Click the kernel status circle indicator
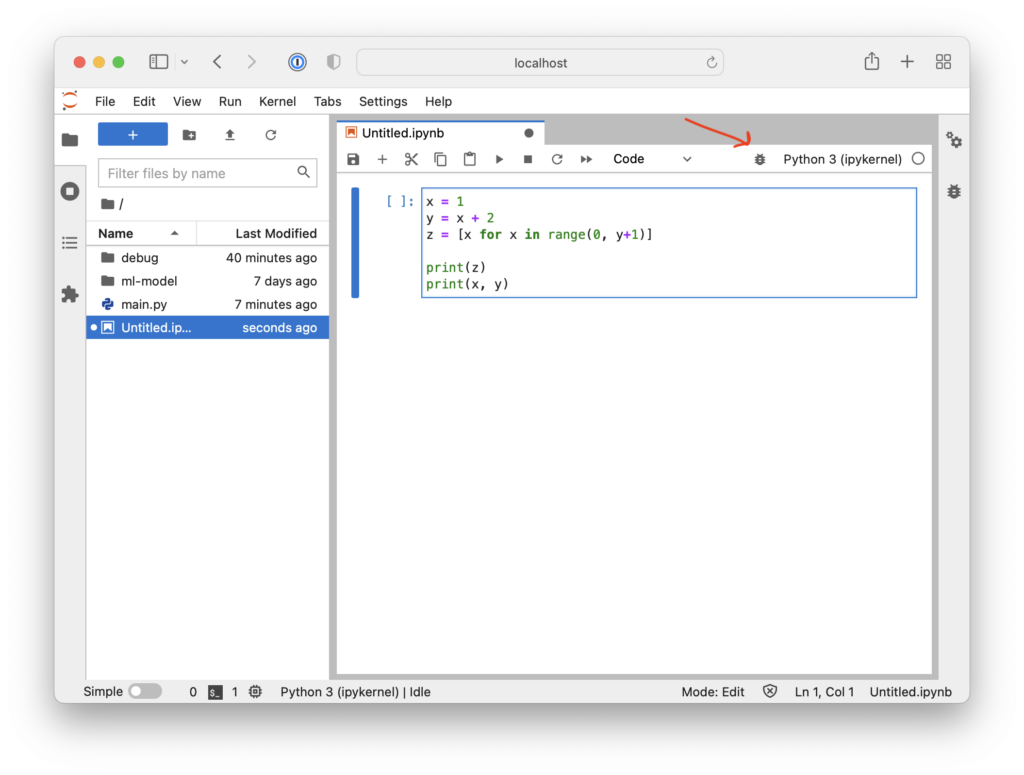The width and height of the screenshot is (1024, 775). click(918, 159)
